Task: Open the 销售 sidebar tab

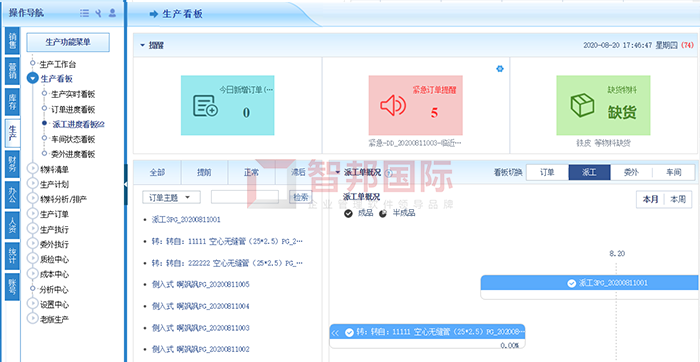Action: click(x=12, y=40)
